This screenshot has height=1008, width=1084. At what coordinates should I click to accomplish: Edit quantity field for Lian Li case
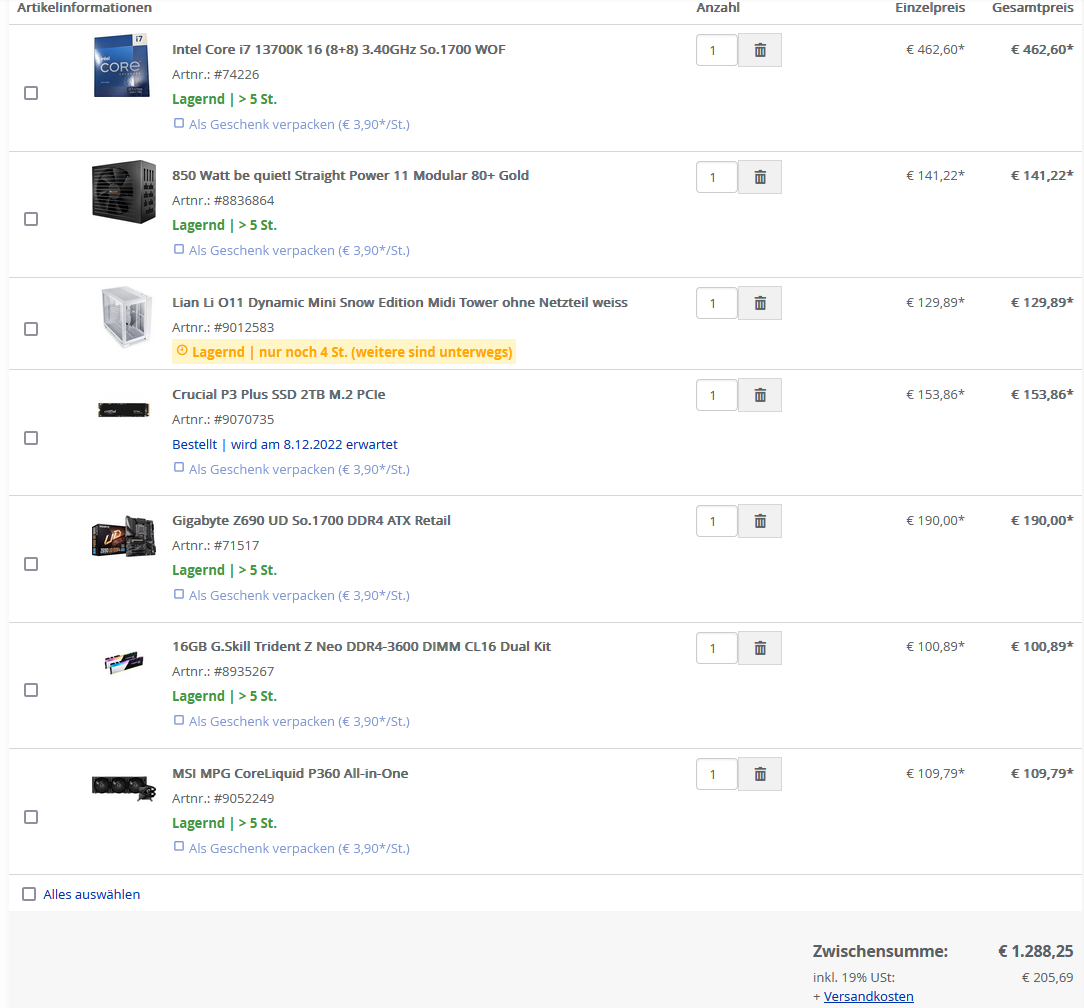[717, 304]
